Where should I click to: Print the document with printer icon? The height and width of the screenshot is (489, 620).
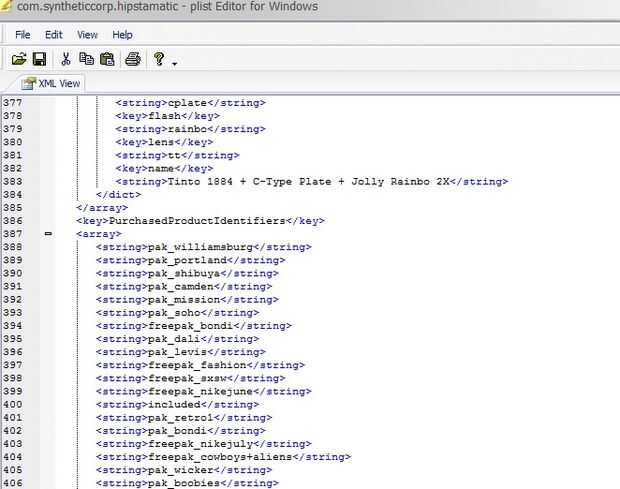click(132, 59)
